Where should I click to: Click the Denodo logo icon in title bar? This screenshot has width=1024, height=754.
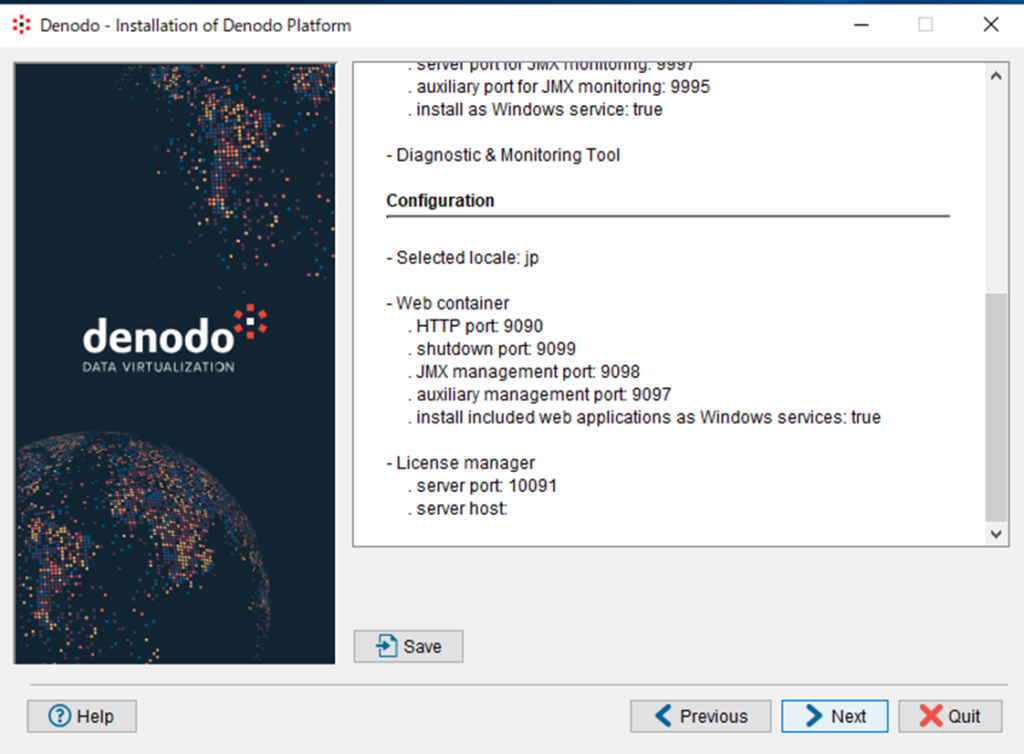(21, 25)
